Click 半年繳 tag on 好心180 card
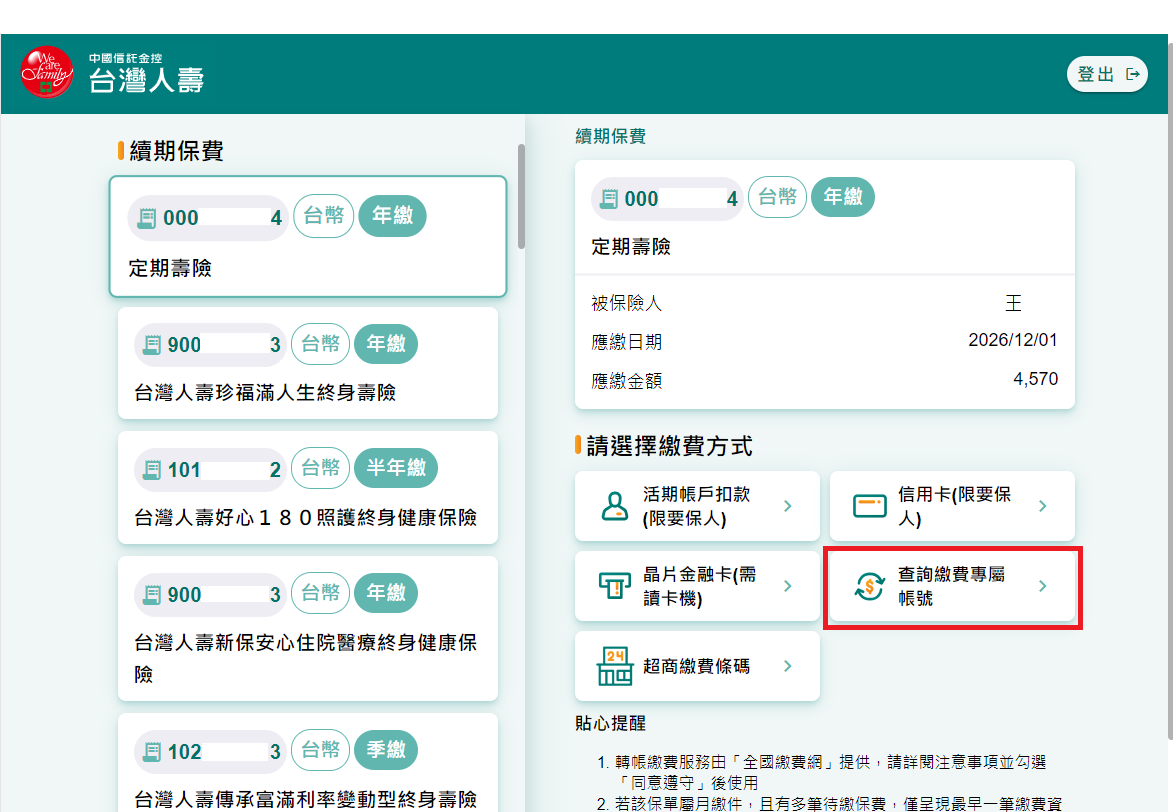The width and height of the screenshot is (1173, 812). [x=396, y=468]
